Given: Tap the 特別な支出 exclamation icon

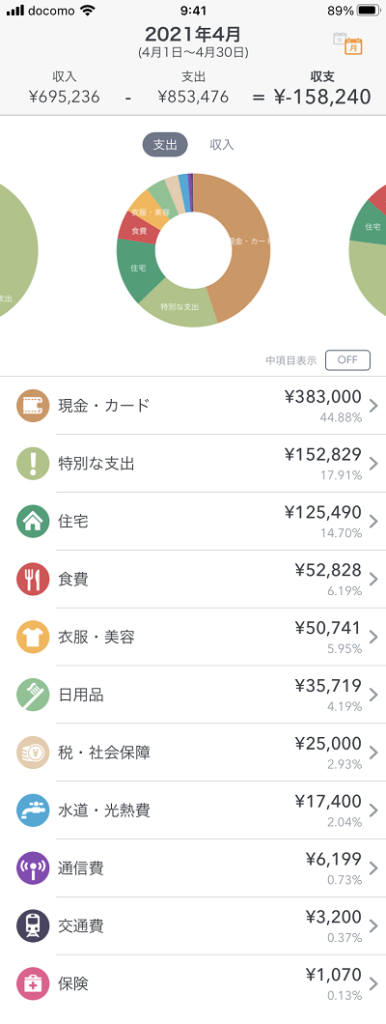Looking at the screenshot, I should [33, 464].
